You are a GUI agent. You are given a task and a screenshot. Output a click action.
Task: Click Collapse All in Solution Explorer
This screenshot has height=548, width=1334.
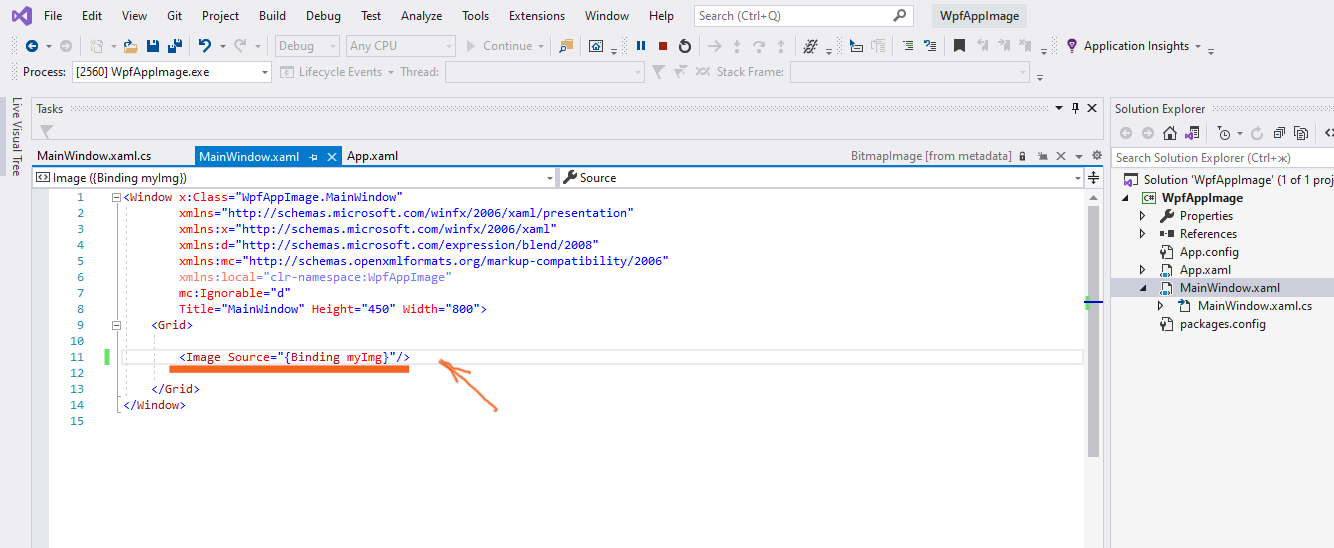tap(1279, 133)
